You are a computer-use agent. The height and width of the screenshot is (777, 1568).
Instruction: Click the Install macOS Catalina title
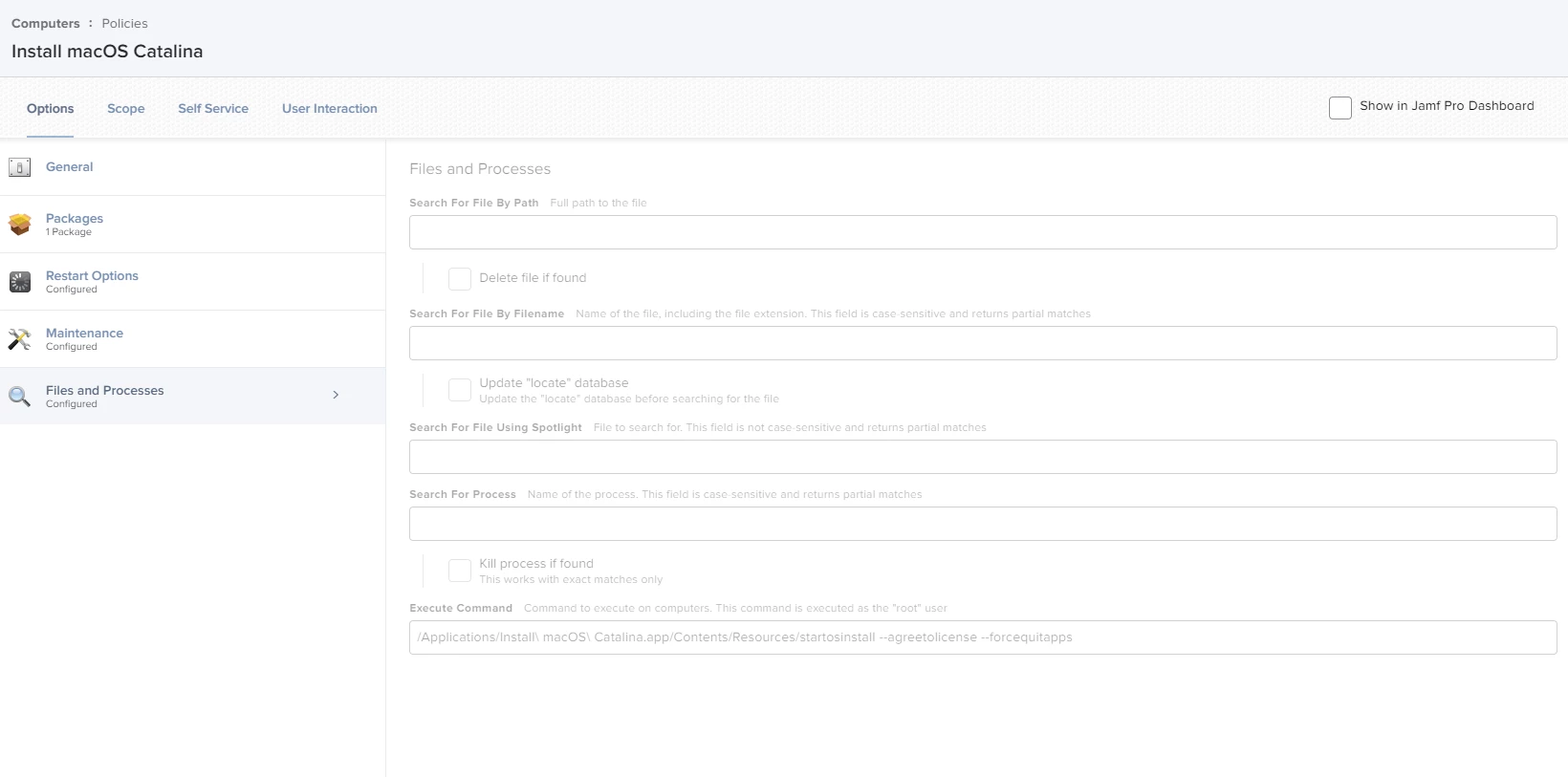point(107,52)
